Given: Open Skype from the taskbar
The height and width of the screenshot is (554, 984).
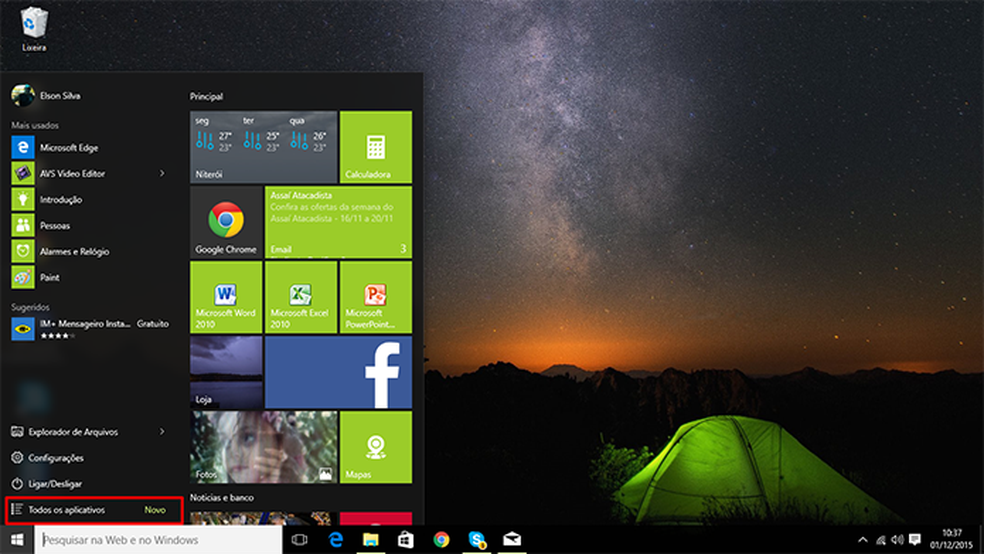Looking at the screenshot, I should pos(477,540).
